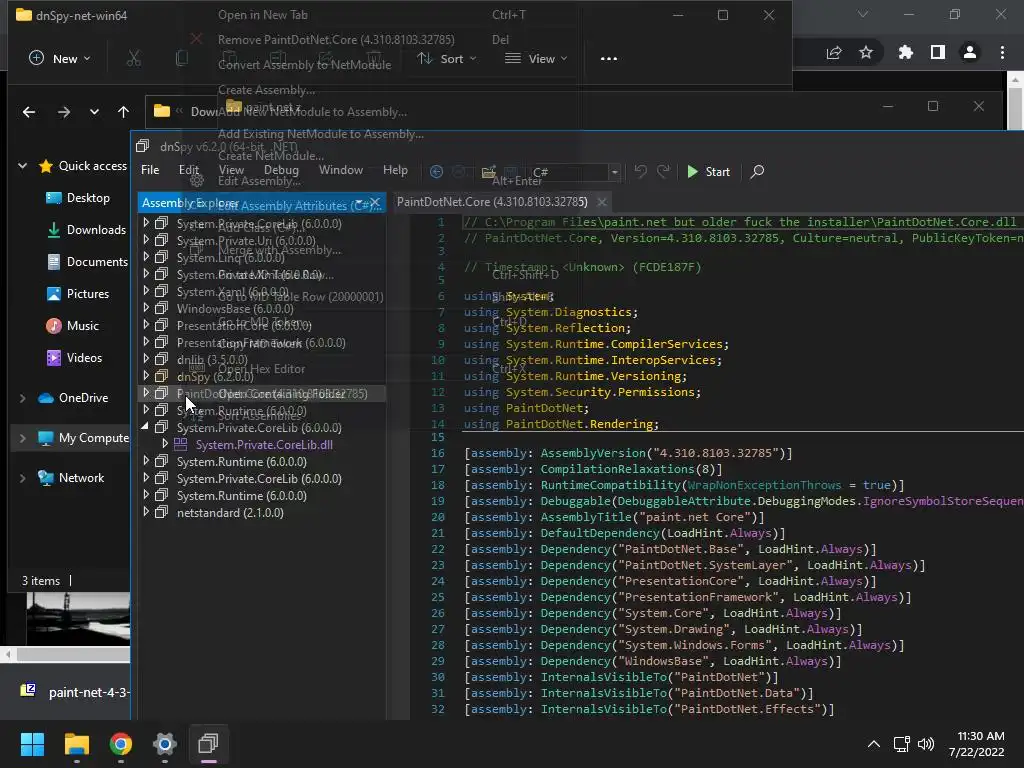
Task: Click the Chrome share page icon
Action: click(x=834, y=52)
